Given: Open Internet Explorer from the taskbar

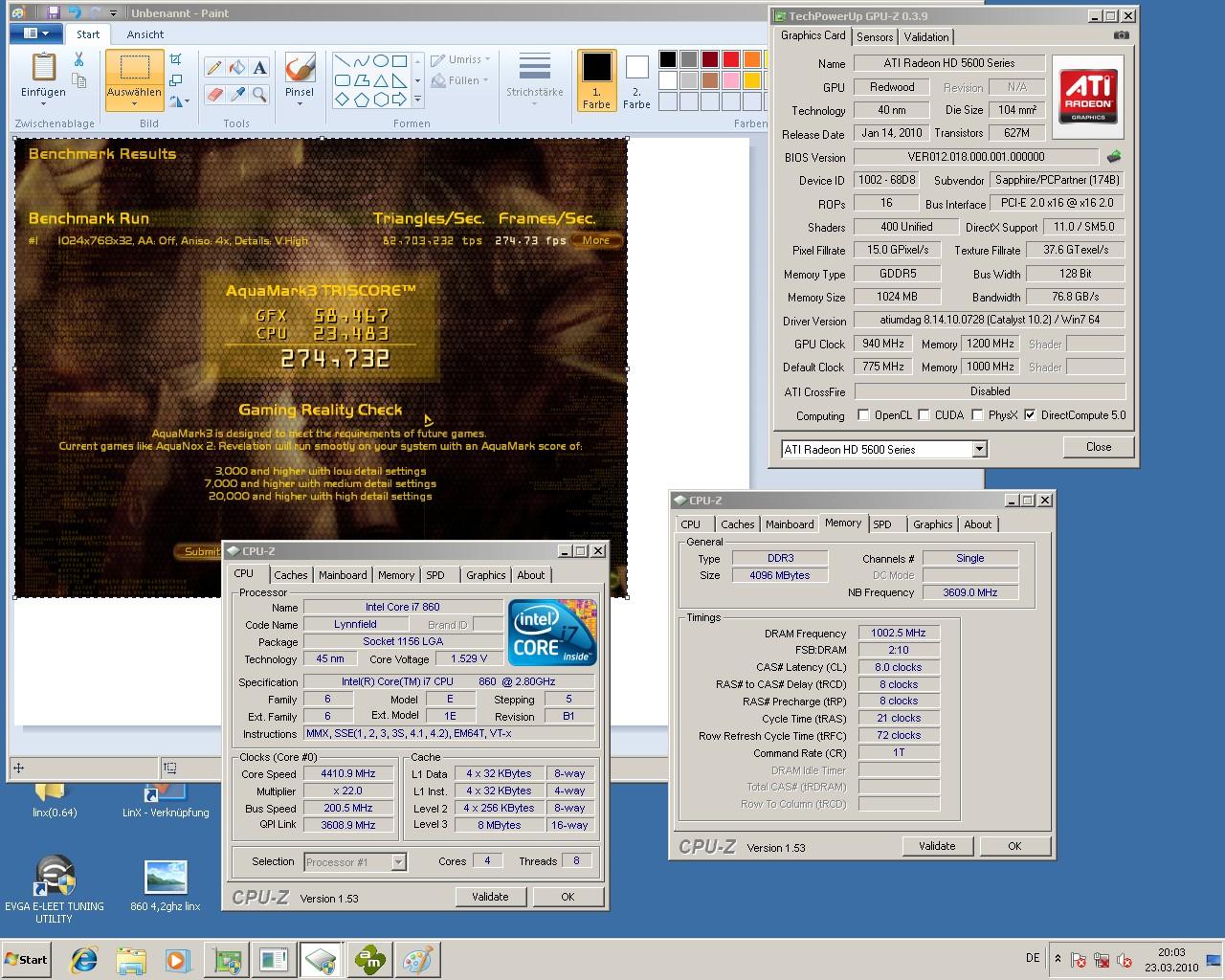Looking at the screenshot, I should coord(85,960).
